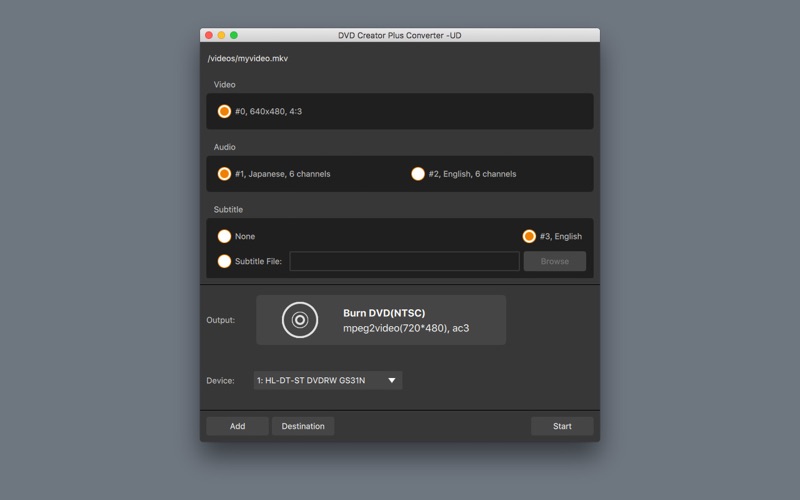Viewport: 800px width, 500px height.
Task: Click the Device: label
Action: [x=220, y=381]
